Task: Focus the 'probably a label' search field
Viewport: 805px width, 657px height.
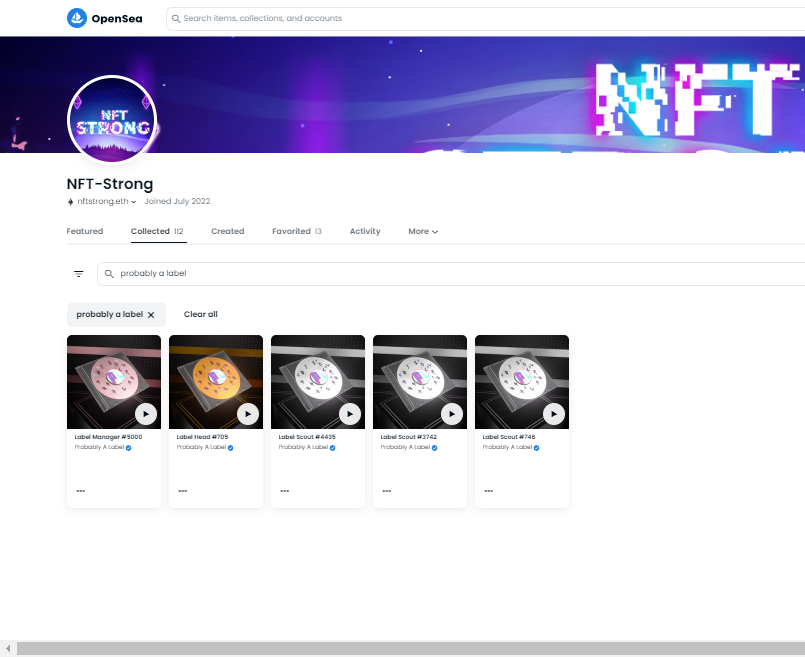Action: point(451,274)
